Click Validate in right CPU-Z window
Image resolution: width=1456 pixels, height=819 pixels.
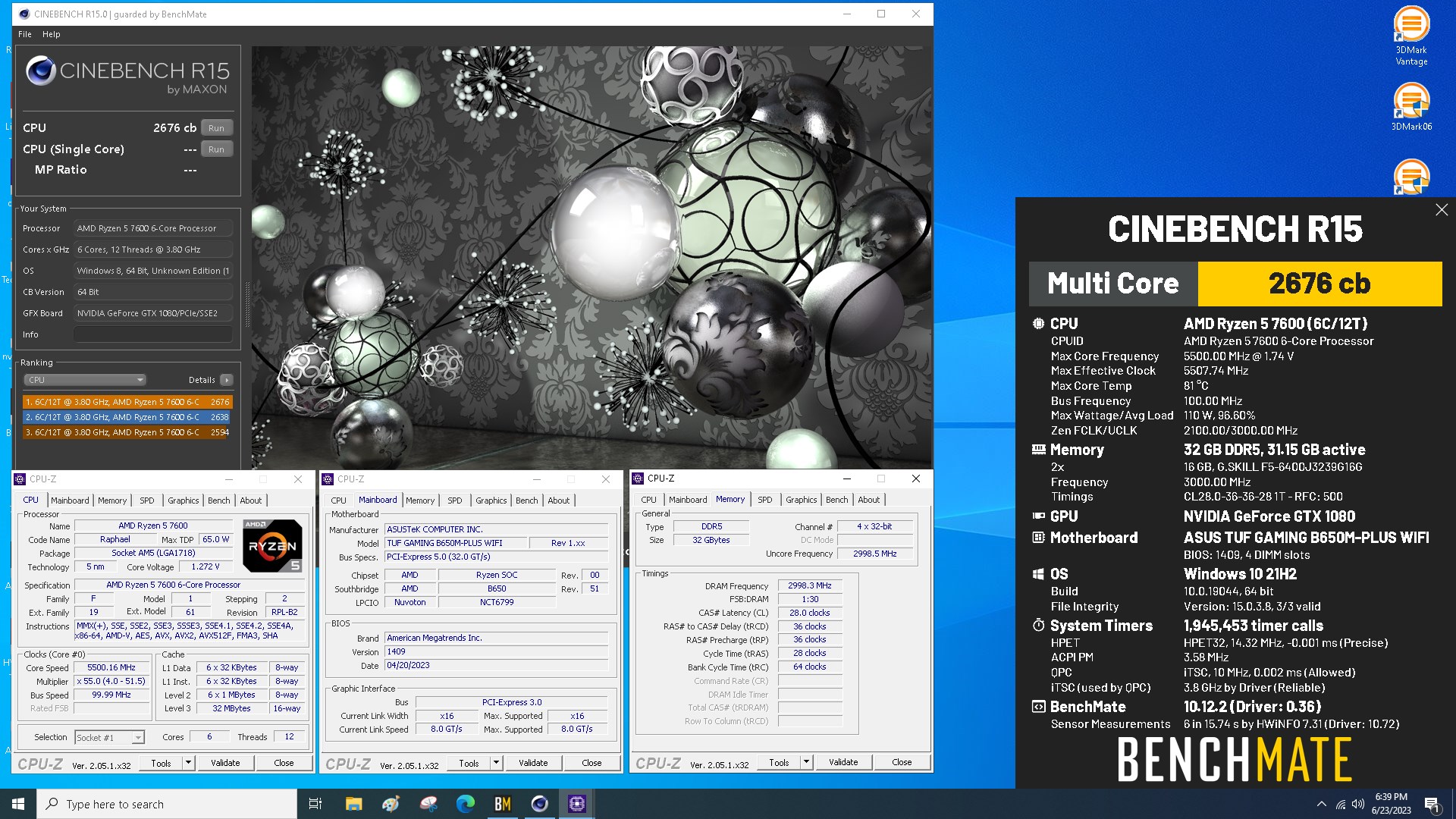click(843, 763)
